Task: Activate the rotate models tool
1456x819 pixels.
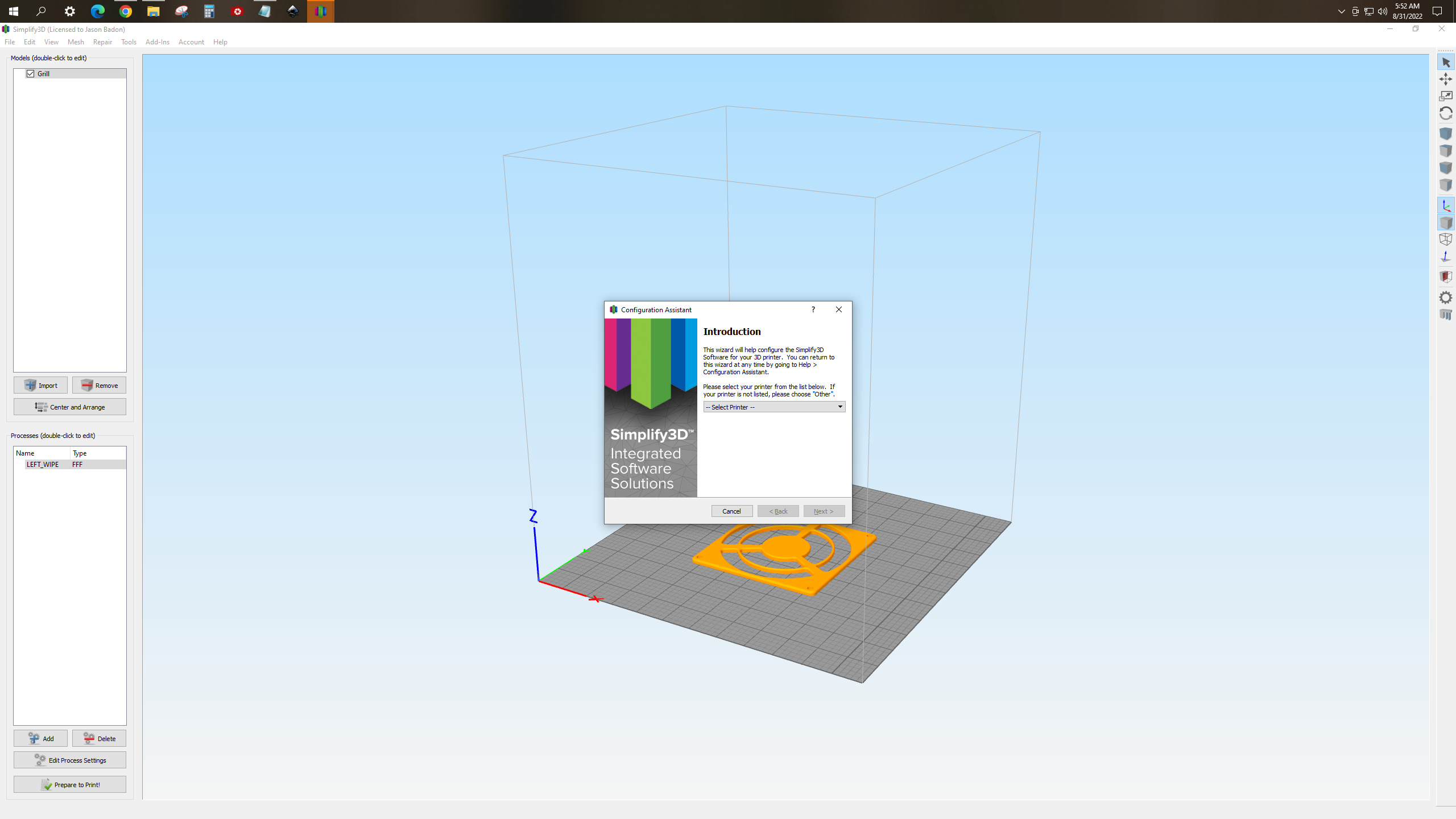Action: pos(1446,113)
